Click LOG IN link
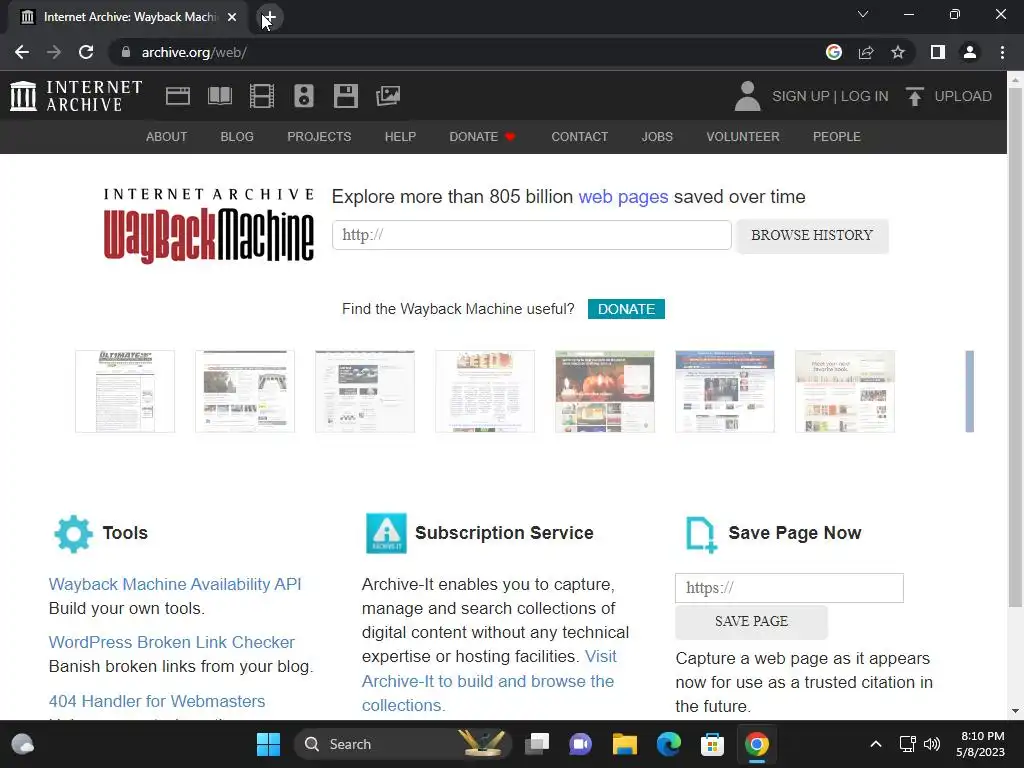Viewport: 1024px width, 768px height. tap(865, 96)
